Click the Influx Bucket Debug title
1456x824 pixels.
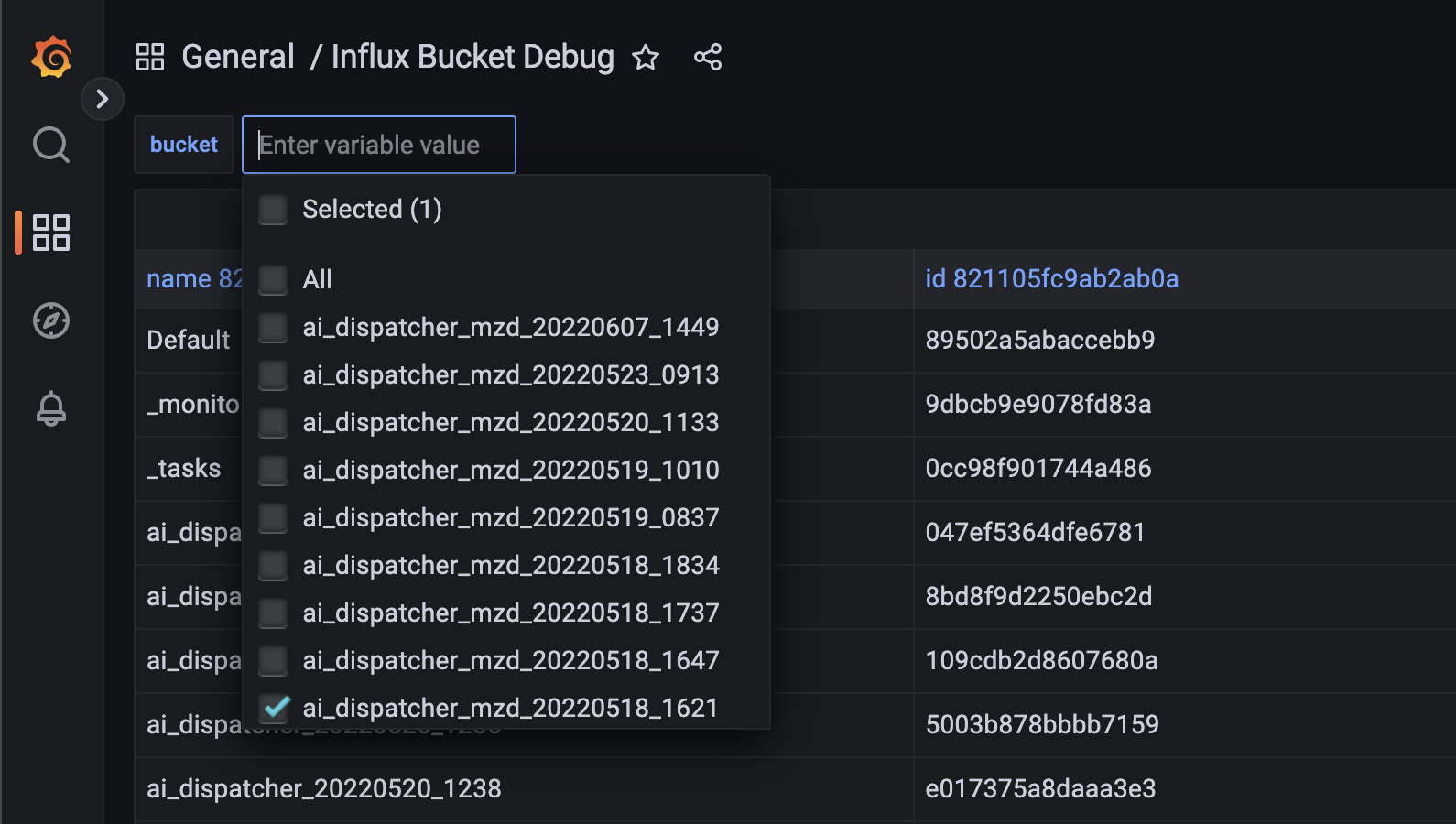click(x=473, y=56)
